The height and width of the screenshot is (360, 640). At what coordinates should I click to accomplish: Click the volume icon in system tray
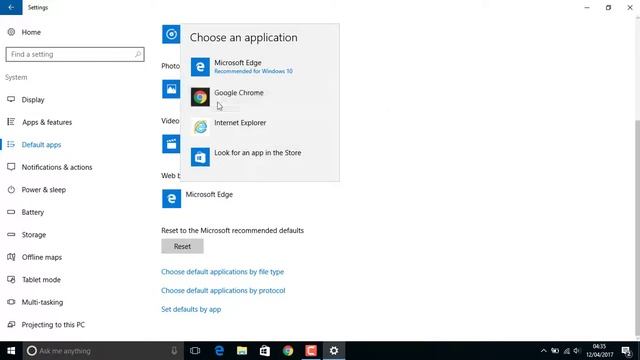coord(577,351)
